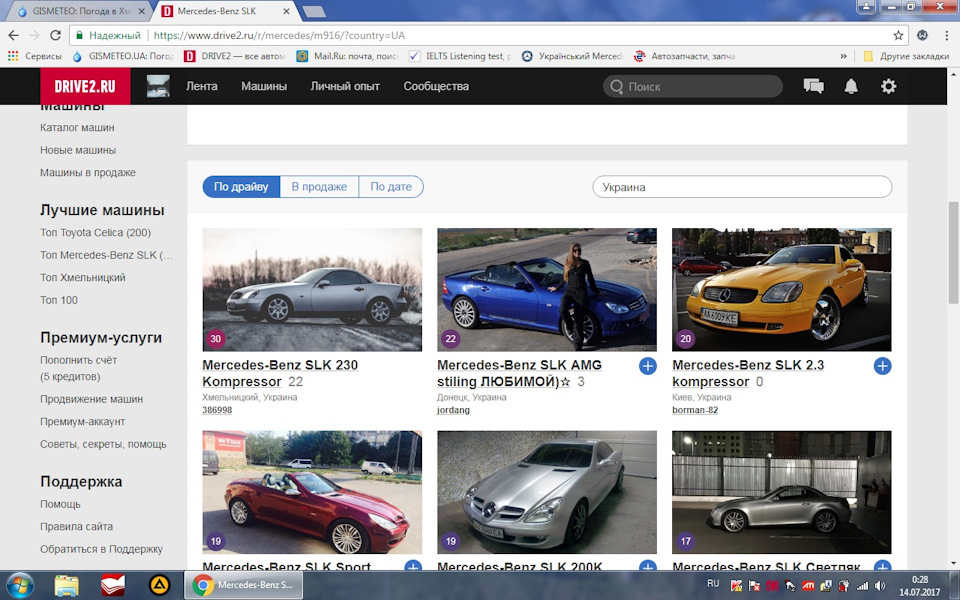This screenshot has width=960, height=600.
Task: Open the Windows Start menu
Action: (x=21, y=585)
